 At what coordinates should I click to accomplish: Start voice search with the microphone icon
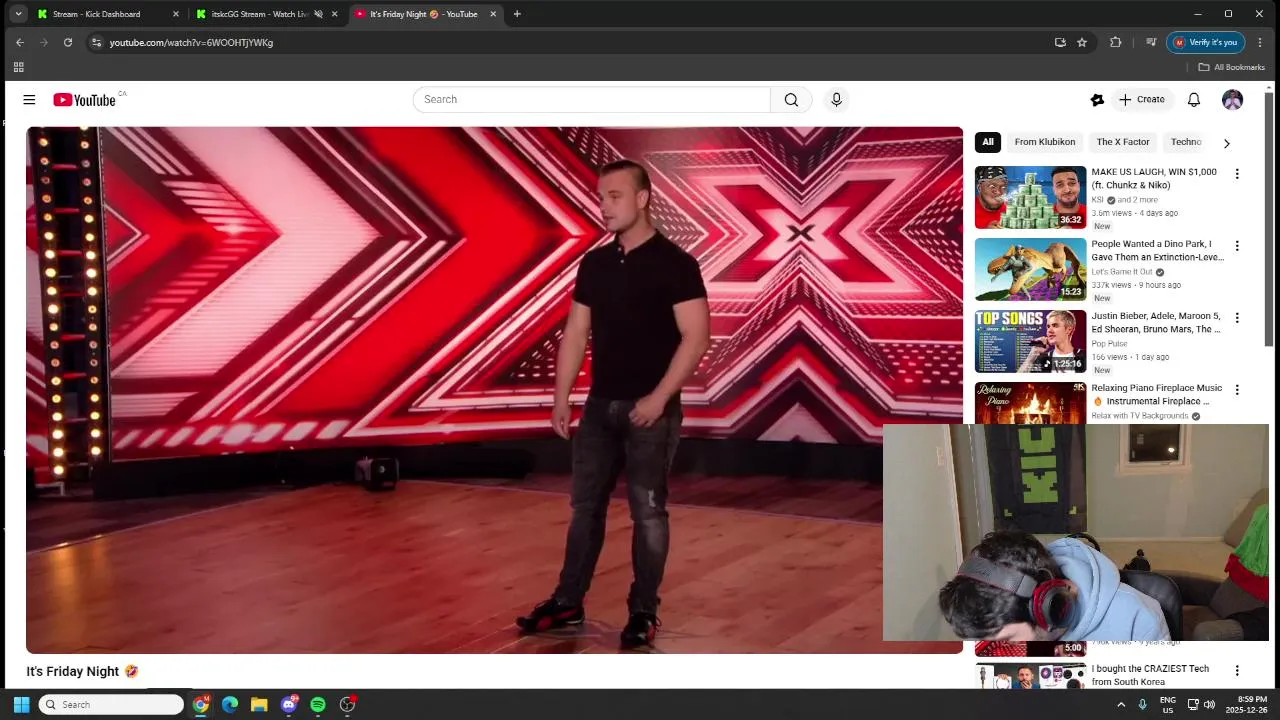coord(837,99)
